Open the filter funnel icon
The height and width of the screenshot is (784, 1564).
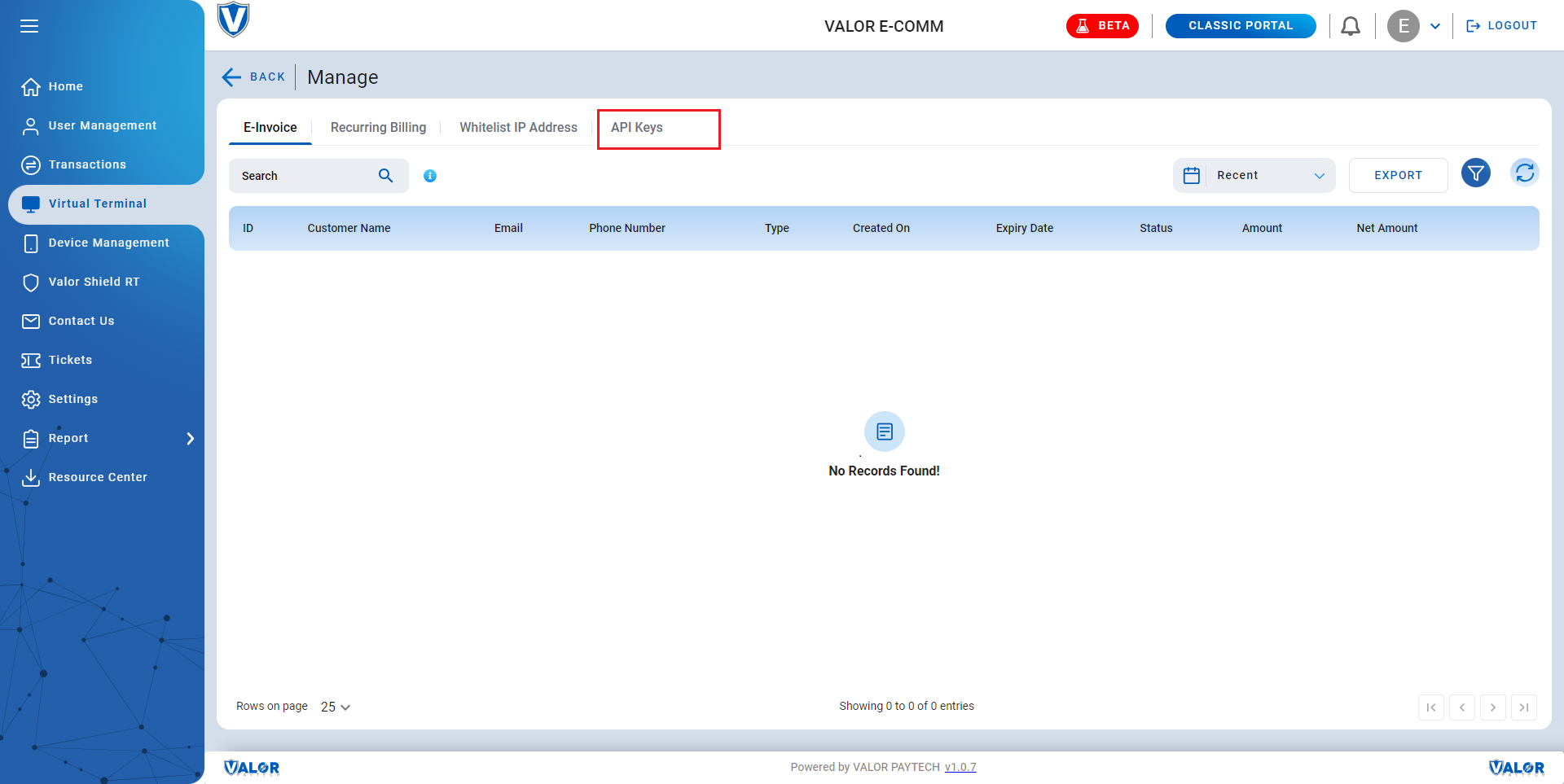pyautogui.click(x=1476, y=173)
